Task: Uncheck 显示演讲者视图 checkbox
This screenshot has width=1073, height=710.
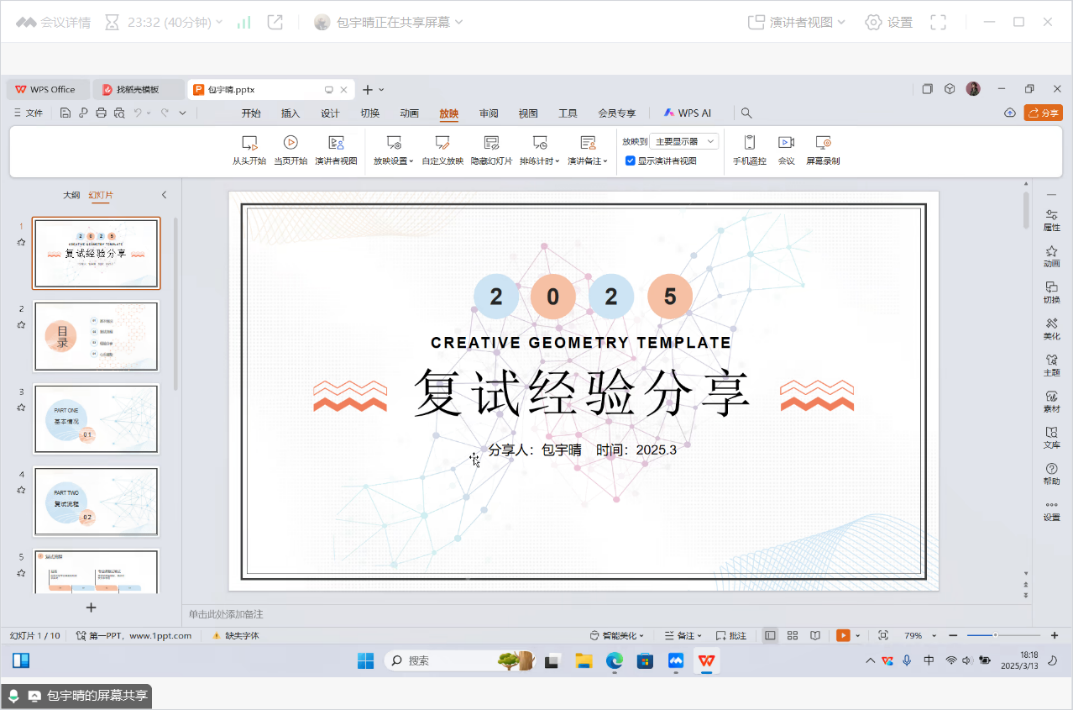Action: coord(628,158)
